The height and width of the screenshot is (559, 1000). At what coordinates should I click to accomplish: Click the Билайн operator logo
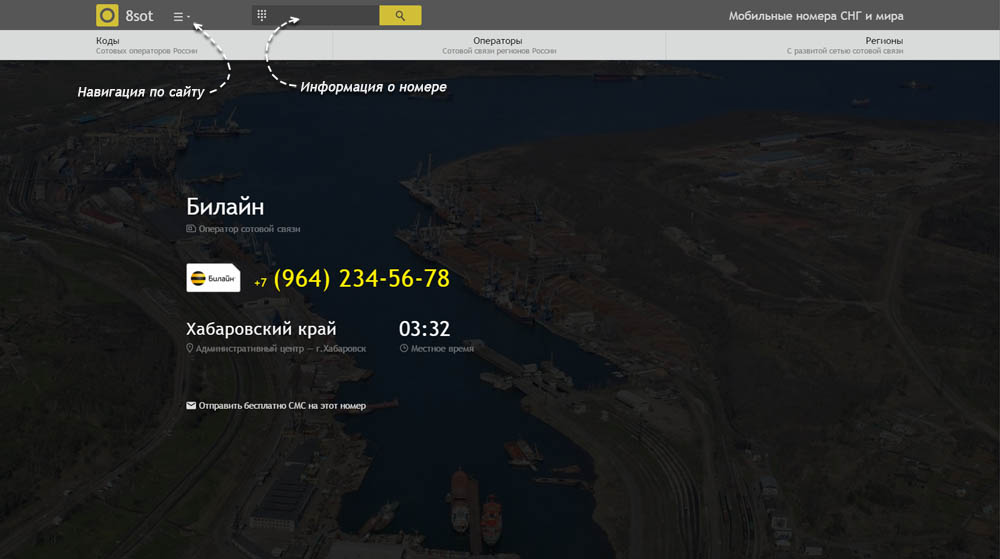[213, 278]
